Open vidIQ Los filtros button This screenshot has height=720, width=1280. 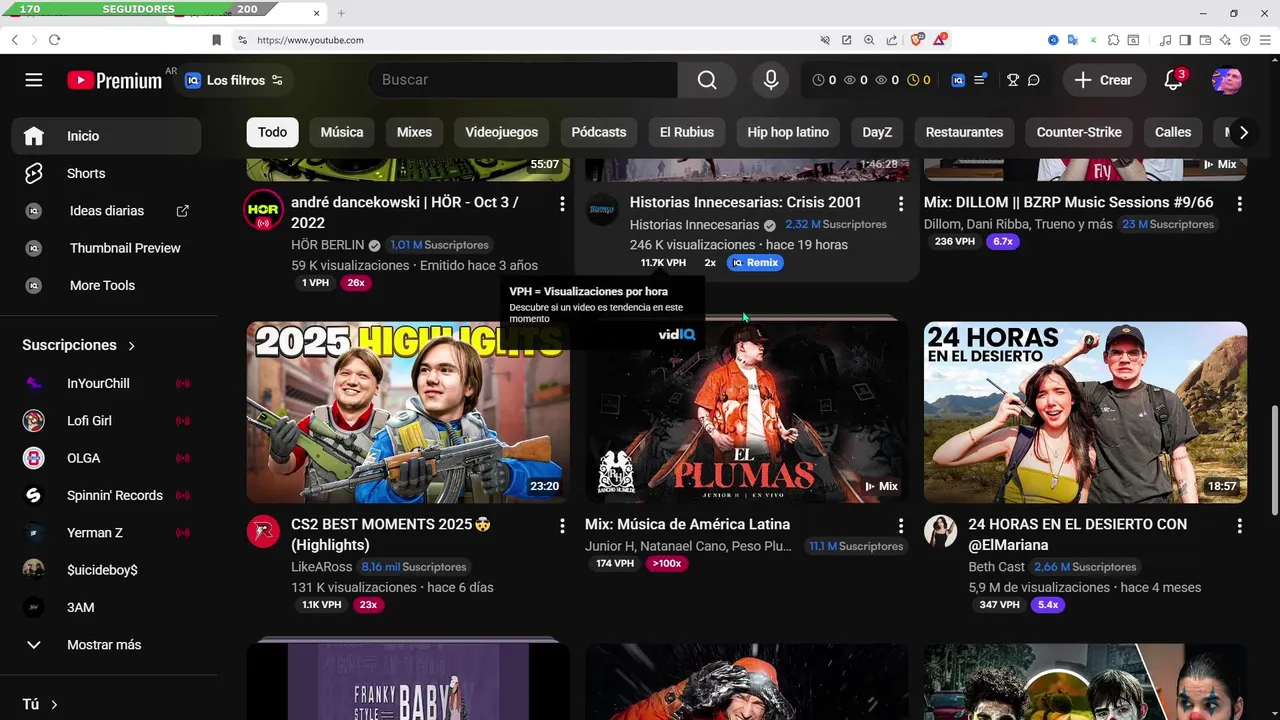click(234, 80)
